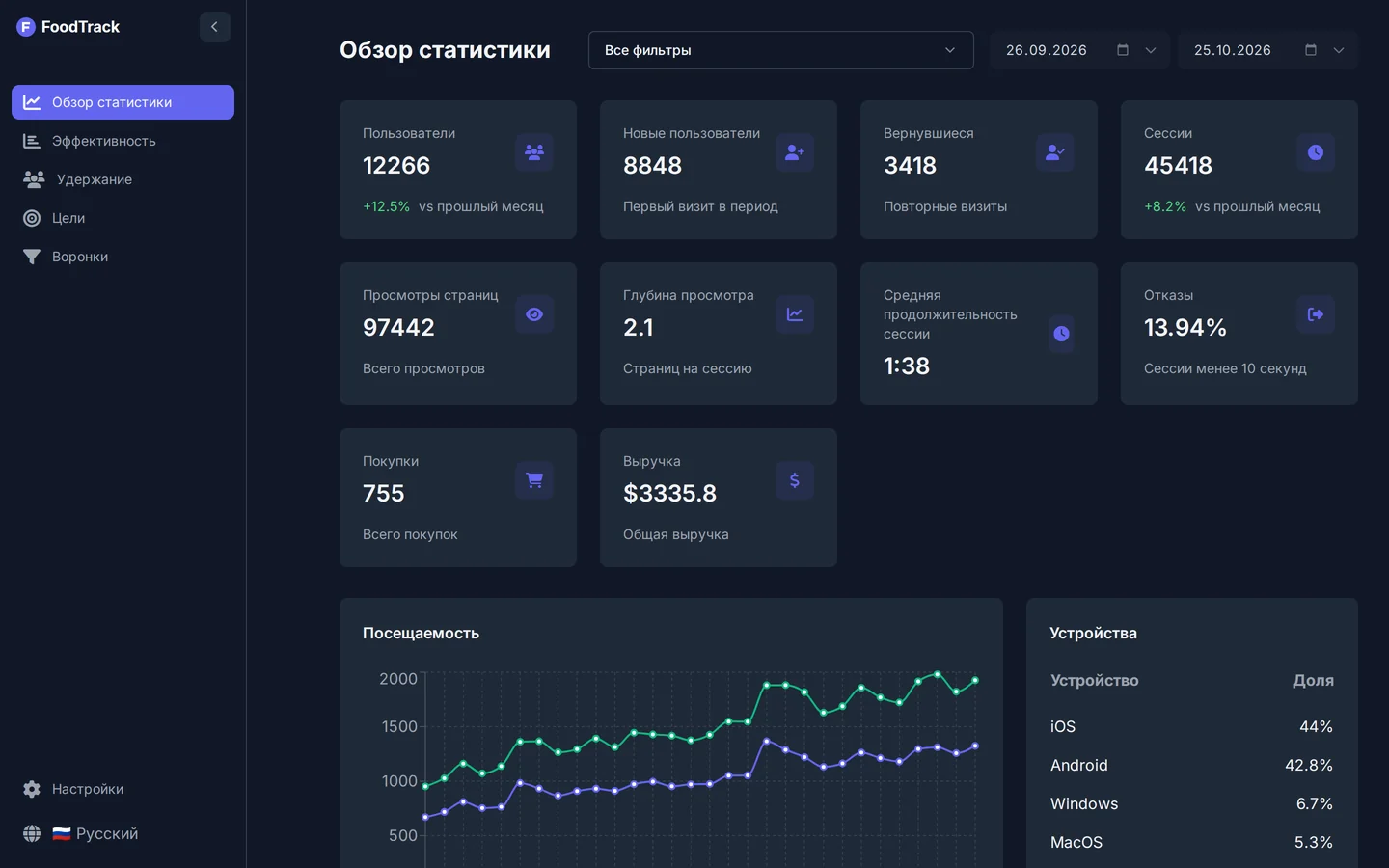This screenshot has height=868, width=1389.
Task: Click the calendar icon of 26.09.2026 date
Action: pyautogui.click(x=1123, y=50)
